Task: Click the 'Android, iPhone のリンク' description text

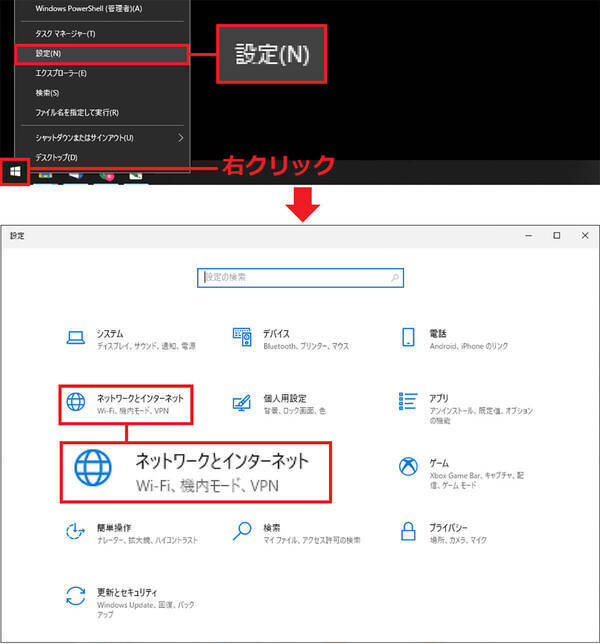Action: pyautogui.click(x=469, y=346)
